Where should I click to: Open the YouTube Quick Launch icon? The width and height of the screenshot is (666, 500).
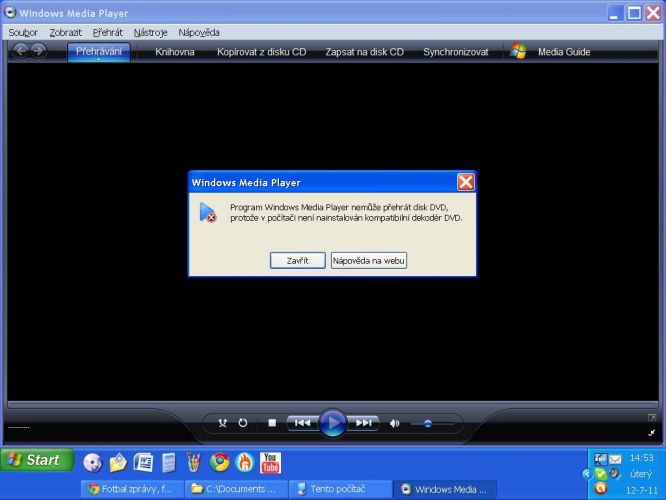pos(270,463)
